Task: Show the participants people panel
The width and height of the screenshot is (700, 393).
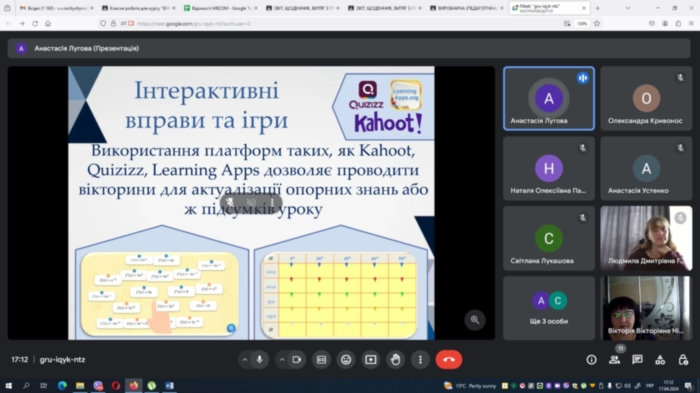Action: tap(614, 360)
